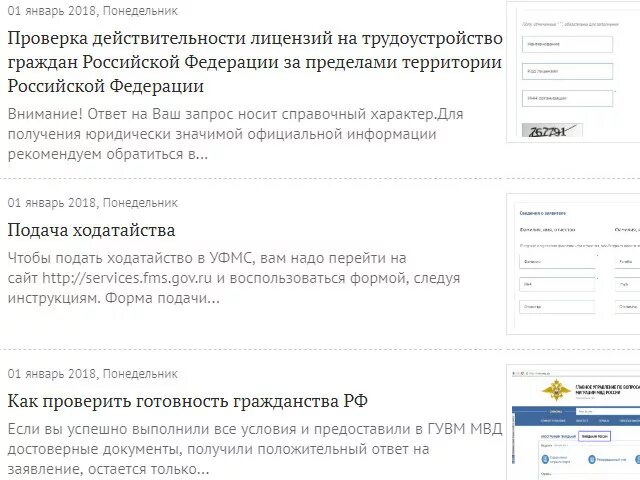Click the license check form thumbnail with captcha
This screenshot has height=480, width=640.
point(573,72)
